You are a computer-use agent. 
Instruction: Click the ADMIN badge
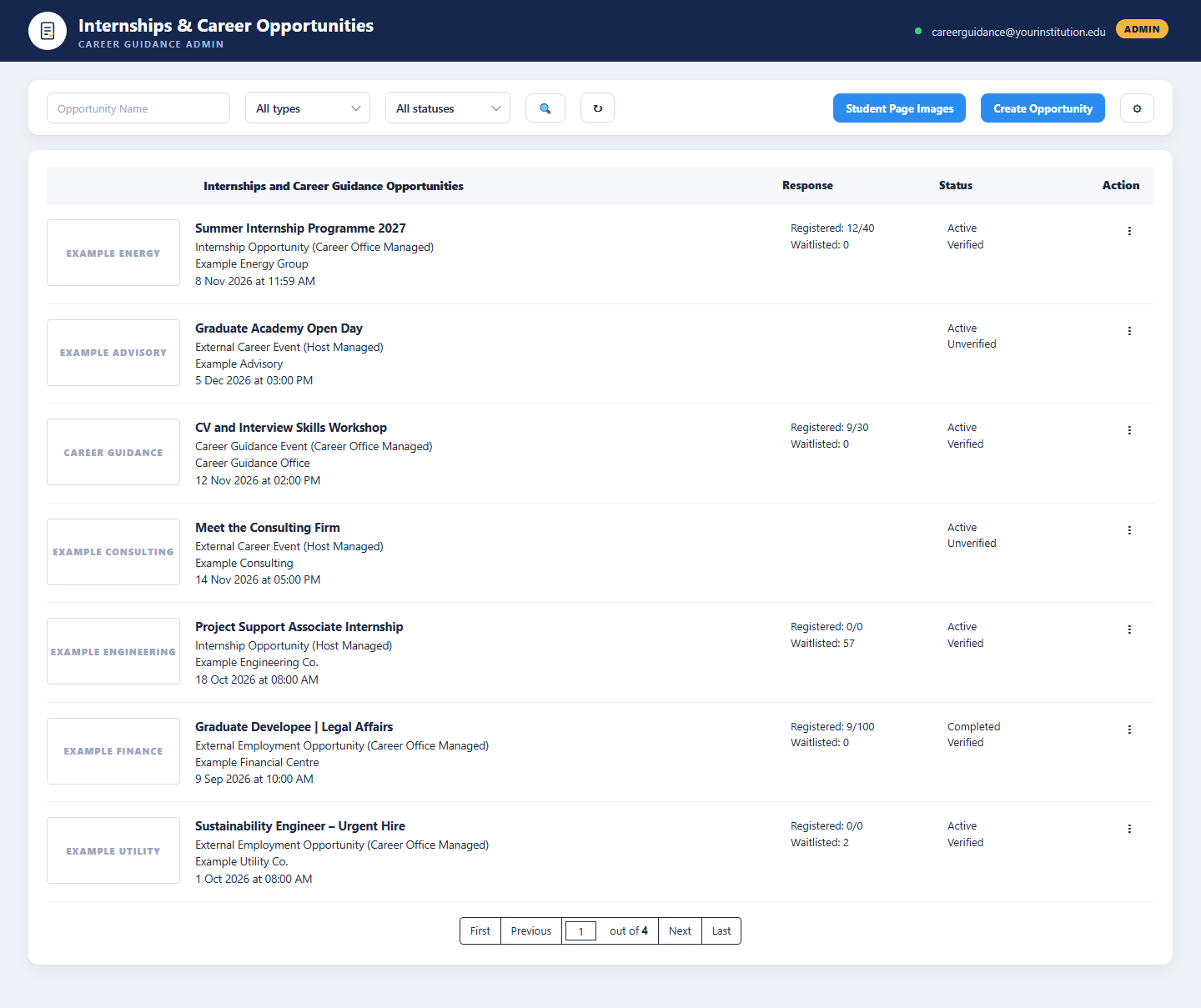[x=1142, y=29]
